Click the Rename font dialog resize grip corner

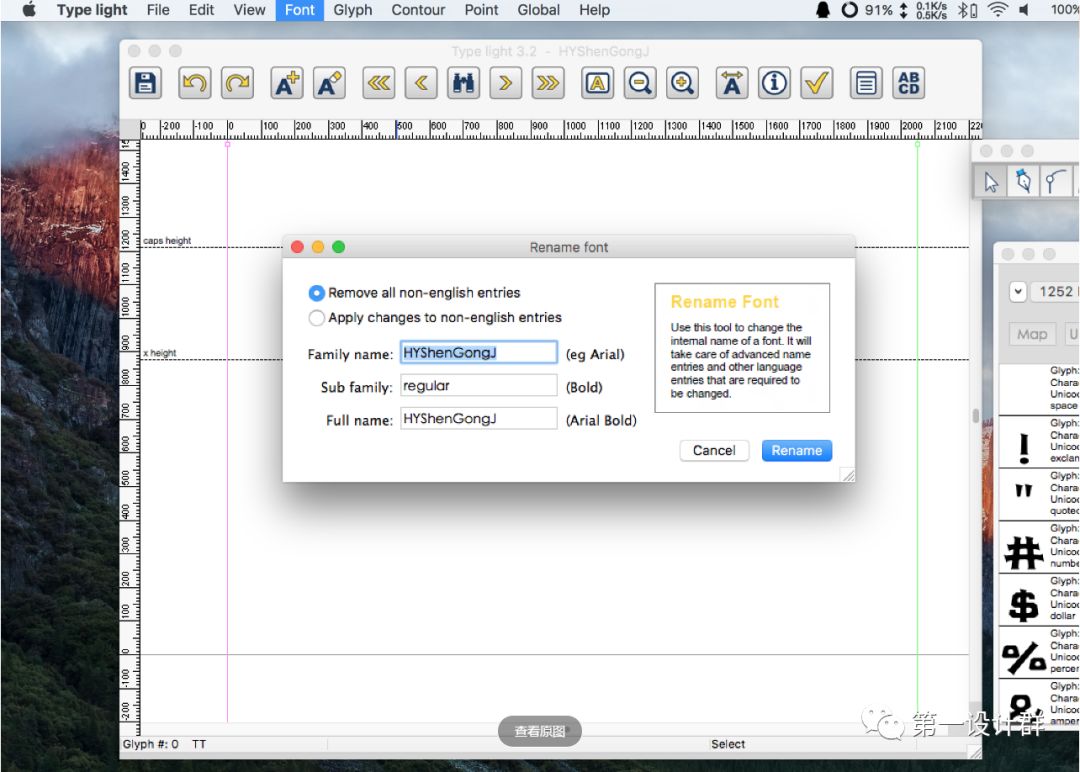[x=848, y=474]
